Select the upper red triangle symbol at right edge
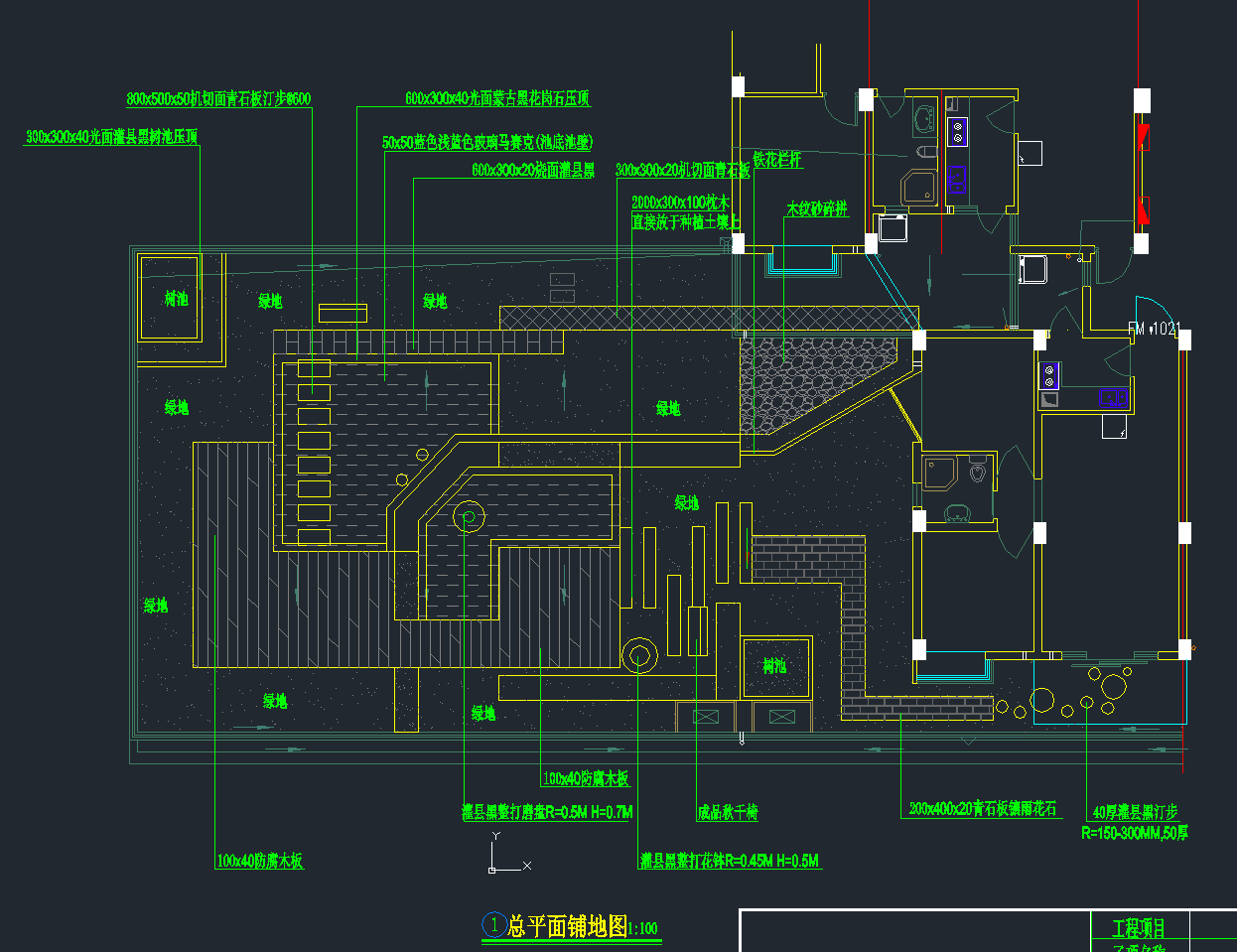Screen dimensions: 1237x952 click(x=1142, y=133)
